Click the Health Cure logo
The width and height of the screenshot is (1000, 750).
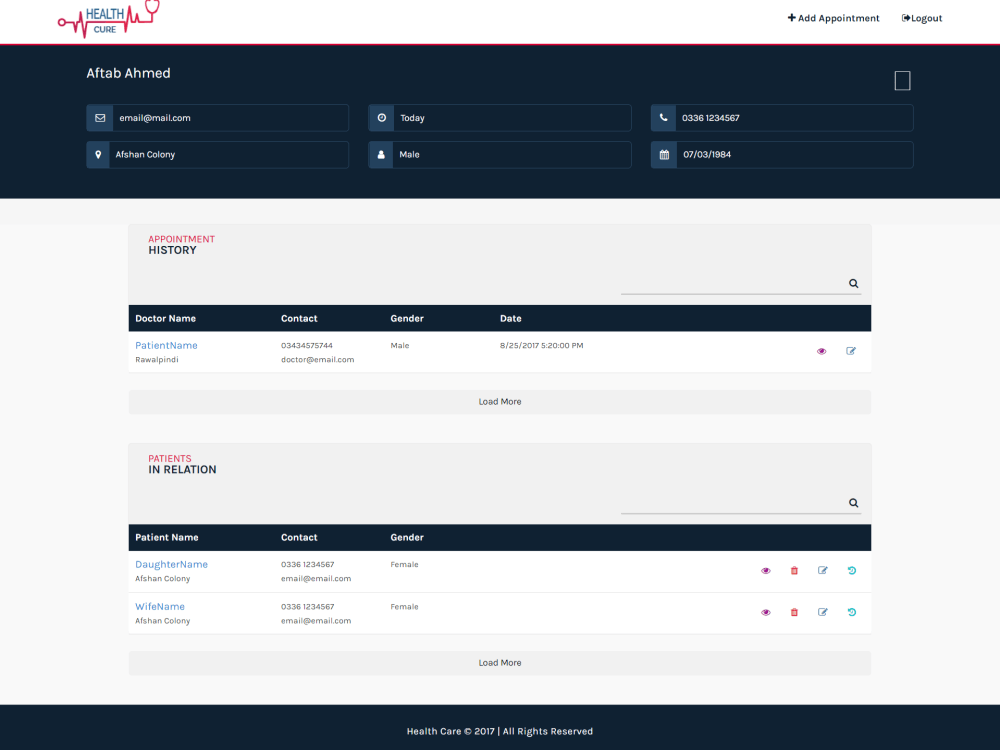click(108, 20)
